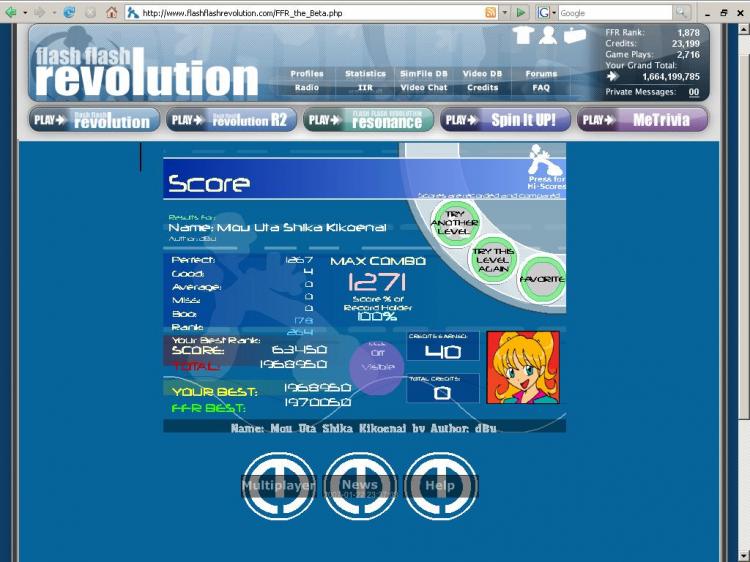The image size is (750, 562).
Task: Open the SimFile DB menu item
Action: coord(424,74)
